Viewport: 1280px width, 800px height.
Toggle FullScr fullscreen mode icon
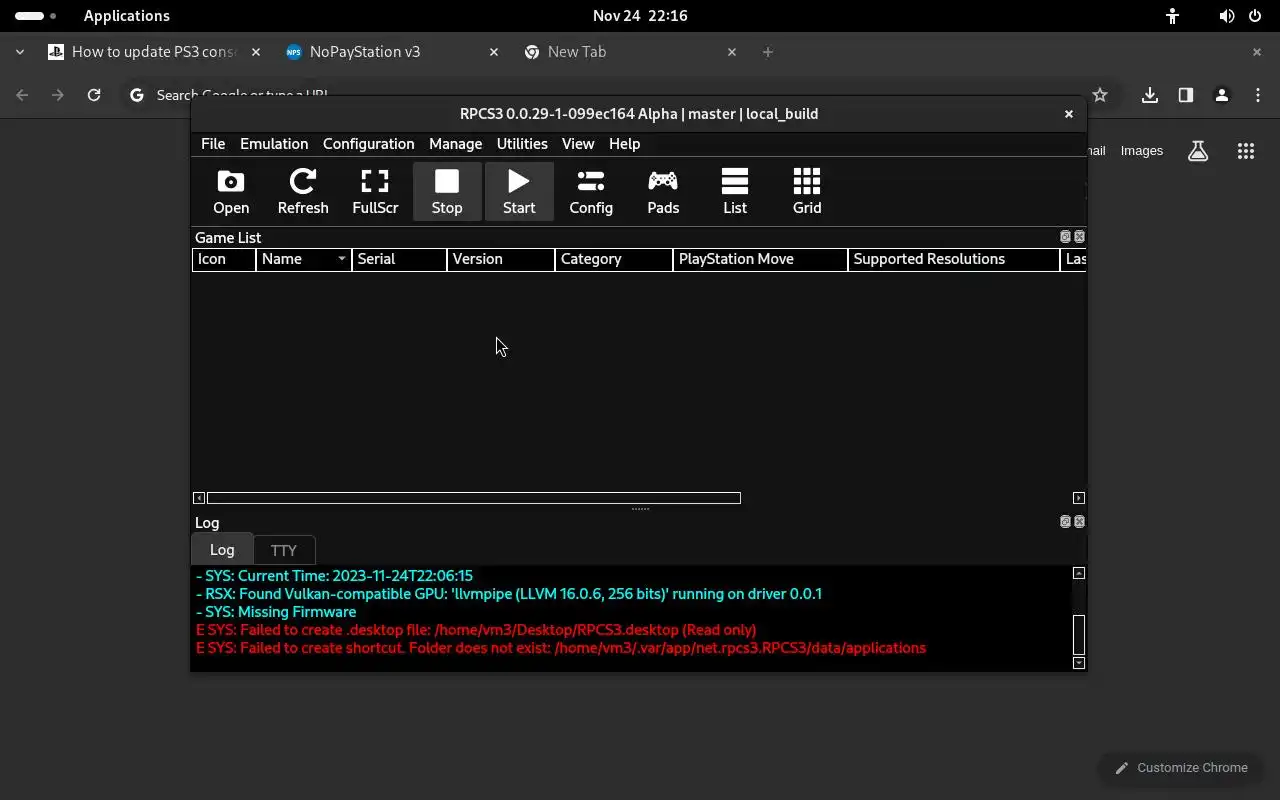[x=375, y=191]
